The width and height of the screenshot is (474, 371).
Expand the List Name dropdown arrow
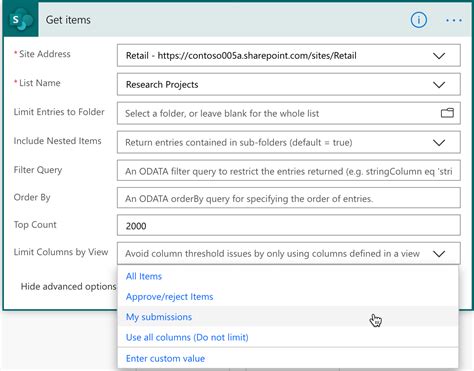tap(439, 85)
